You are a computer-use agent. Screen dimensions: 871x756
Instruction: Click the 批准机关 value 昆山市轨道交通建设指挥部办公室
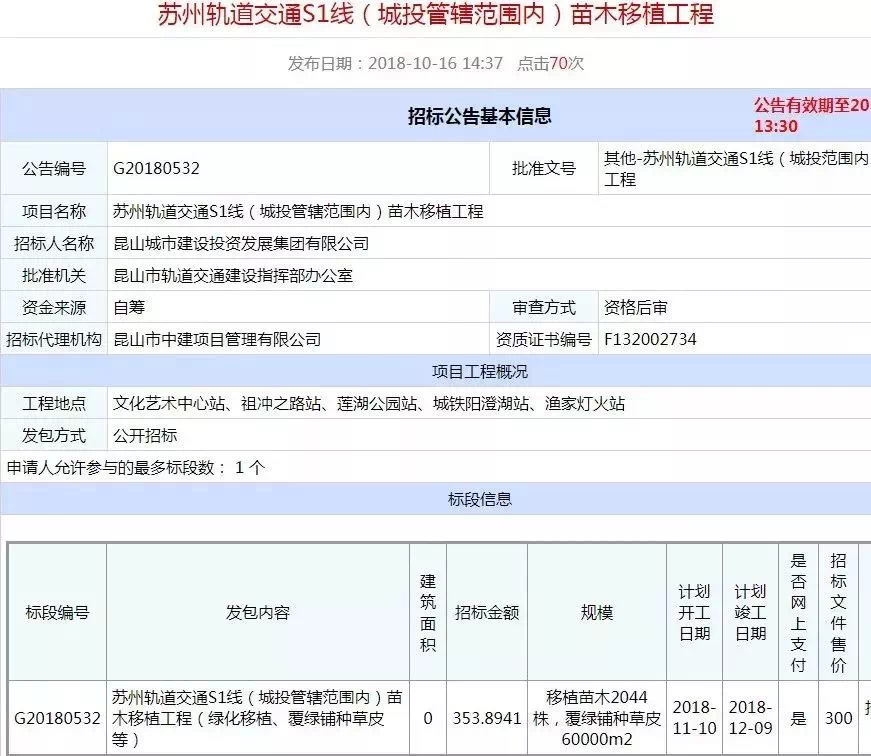[233, 275]
